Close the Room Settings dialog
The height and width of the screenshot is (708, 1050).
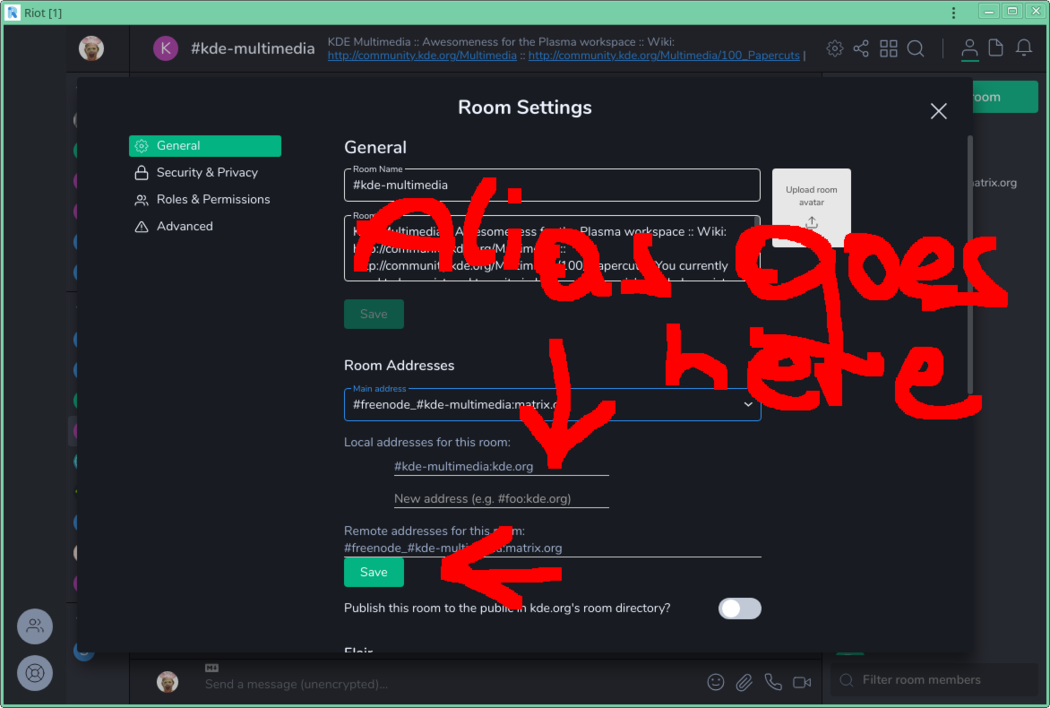[938, 111]
